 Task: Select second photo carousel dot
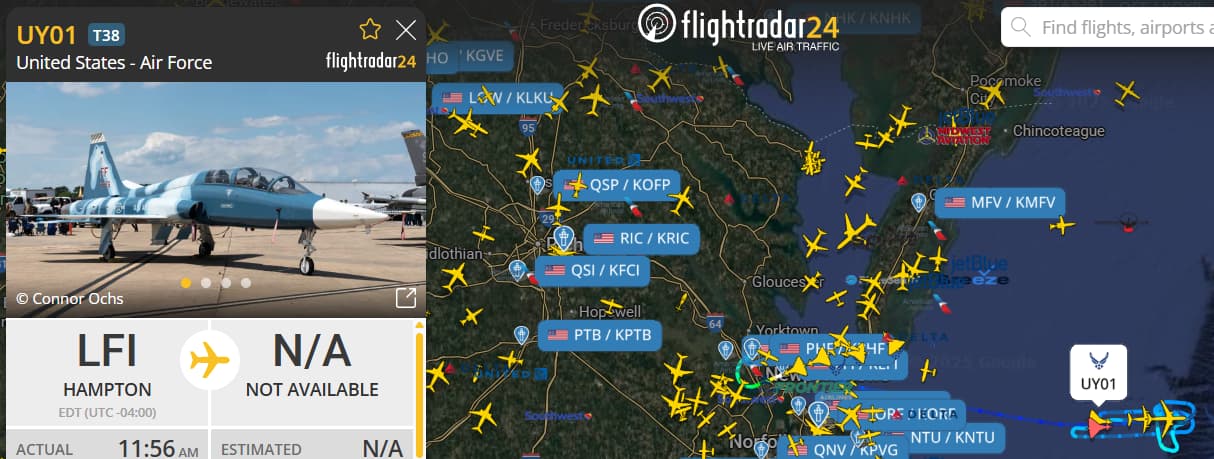pos(206,283)
